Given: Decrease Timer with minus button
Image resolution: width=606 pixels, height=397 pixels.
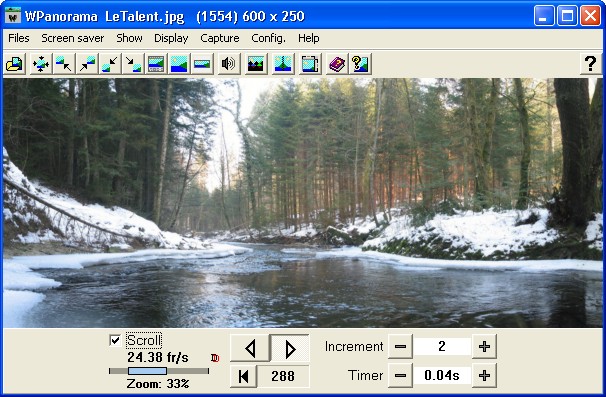Looking at the screenshot, I should 400,375.
